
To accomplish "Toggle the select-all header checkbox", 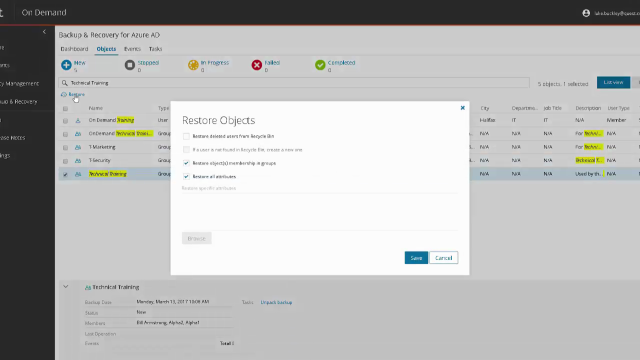I will (65, 109).
